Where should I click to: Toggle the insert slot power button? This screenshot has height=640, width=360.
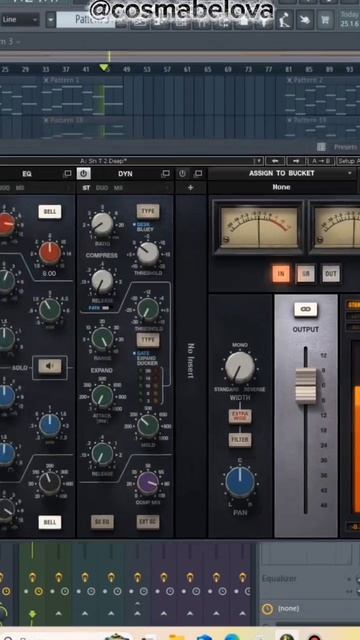(x=182, y=173)
